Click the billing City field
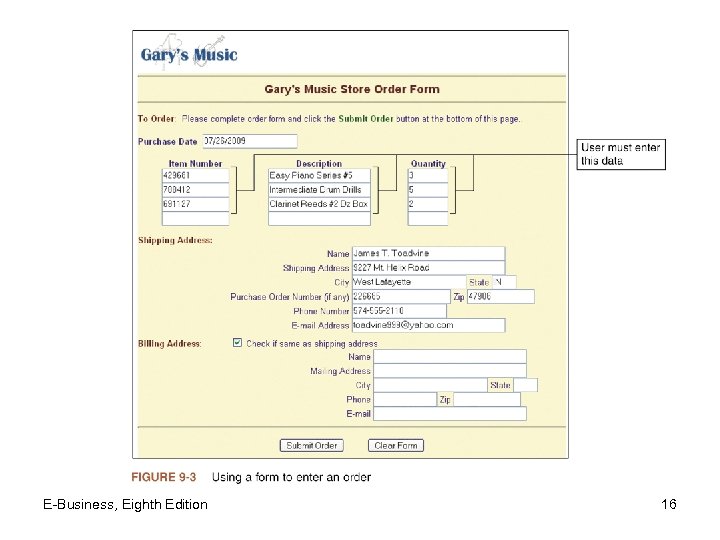 (x=430, y=385)
